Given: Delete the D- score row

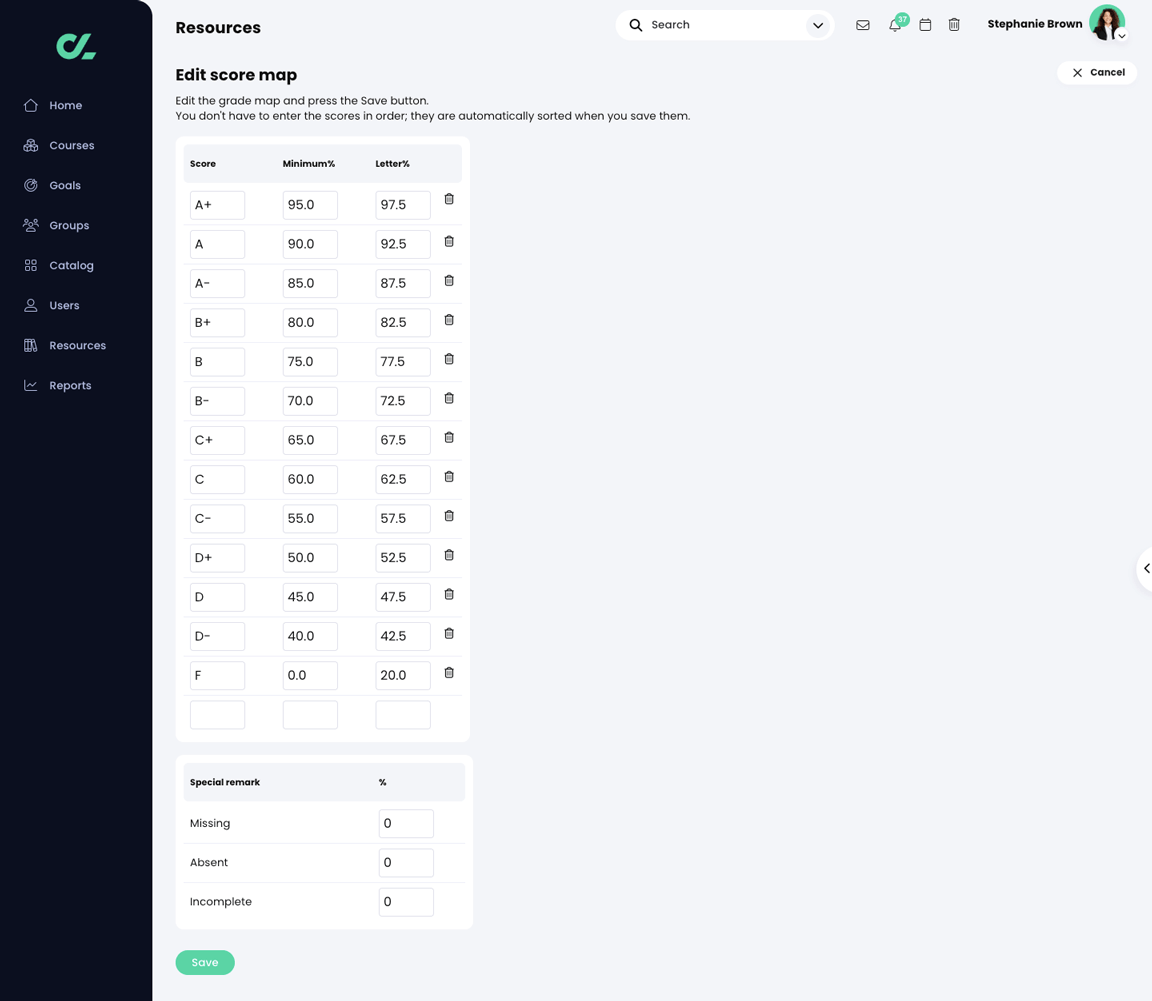Looking at the screenshot, I should [x=449, y=634].
